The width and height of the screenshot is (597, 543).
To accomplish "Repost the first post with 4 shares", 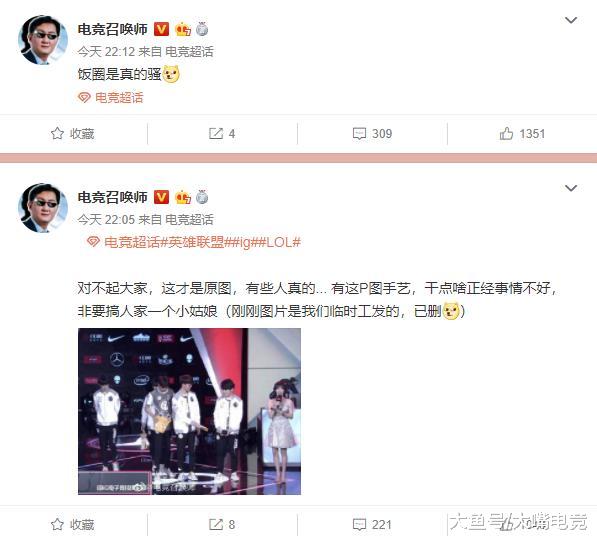I will 222,134.
